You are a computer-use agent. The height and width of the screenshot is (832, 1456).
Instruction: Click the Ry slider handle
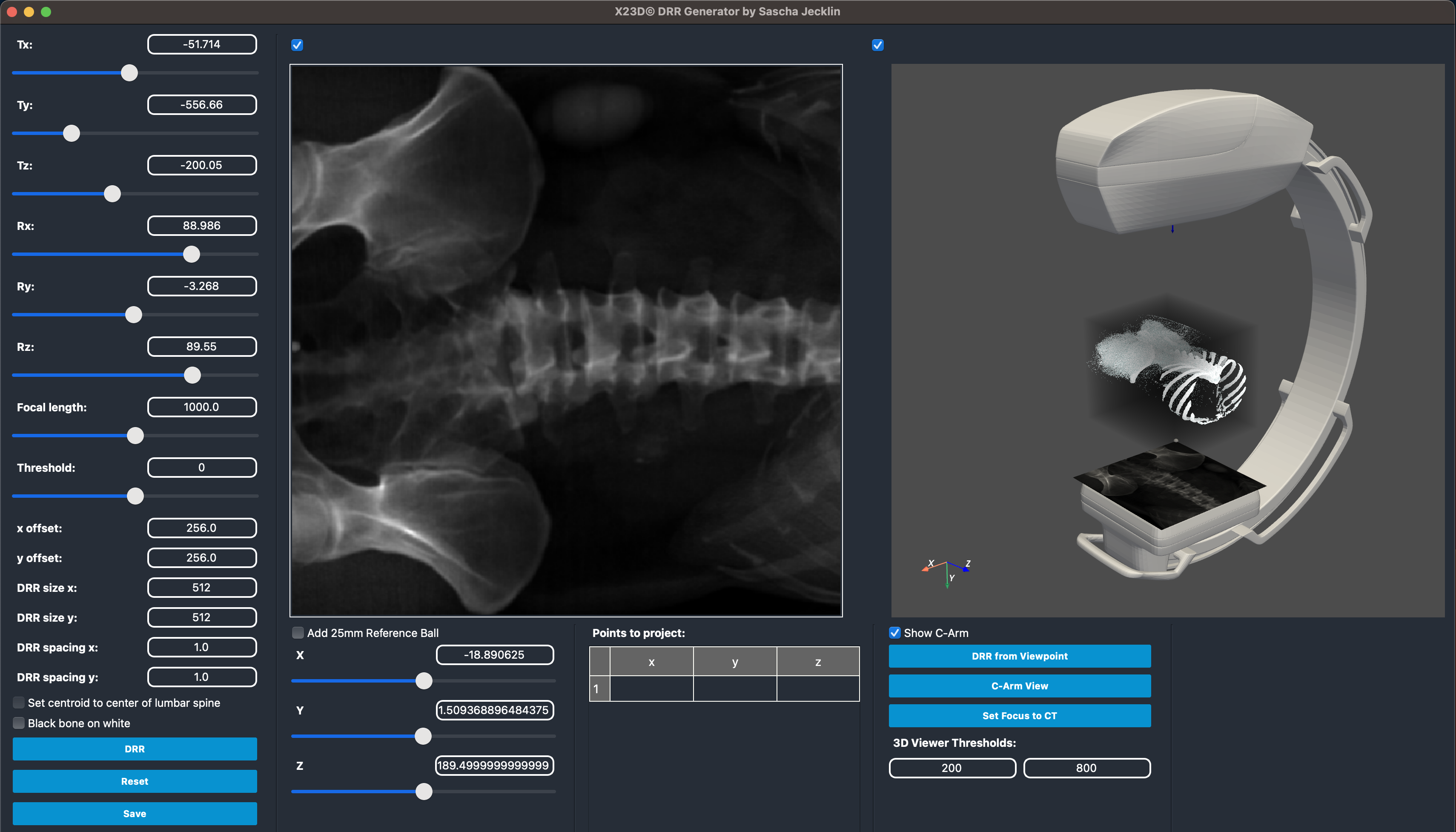(134, 315)
